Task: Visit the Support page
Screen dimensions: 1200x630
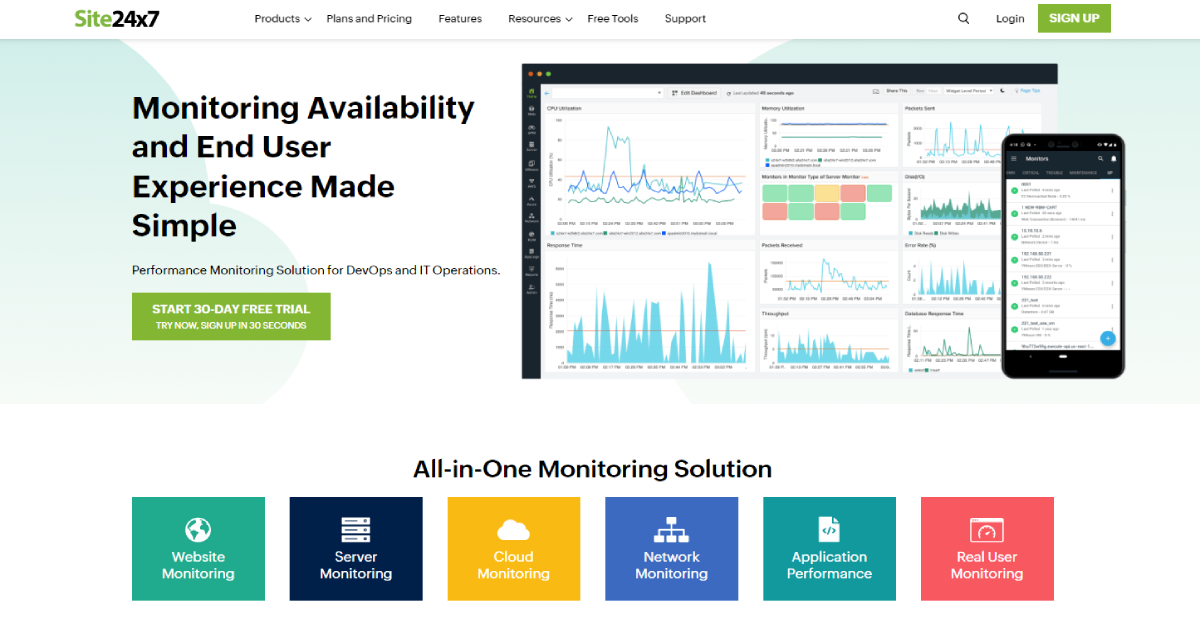Action: [685, 19]
